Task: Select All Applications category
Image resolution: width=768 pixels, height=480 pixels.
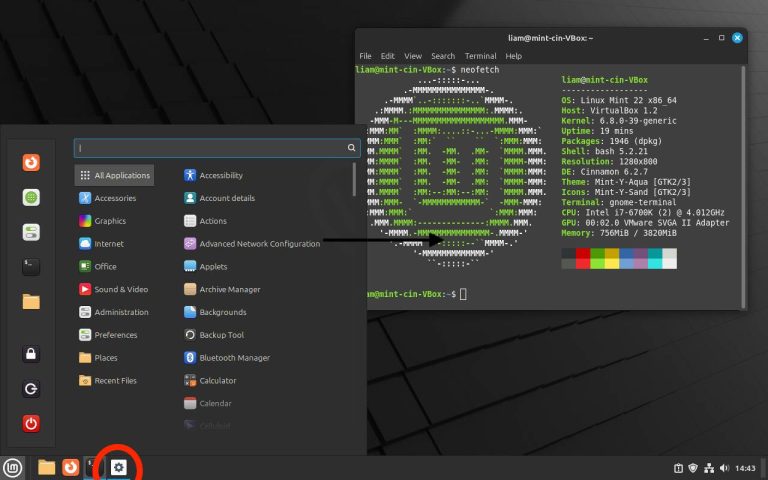Action: pos(114,175)
